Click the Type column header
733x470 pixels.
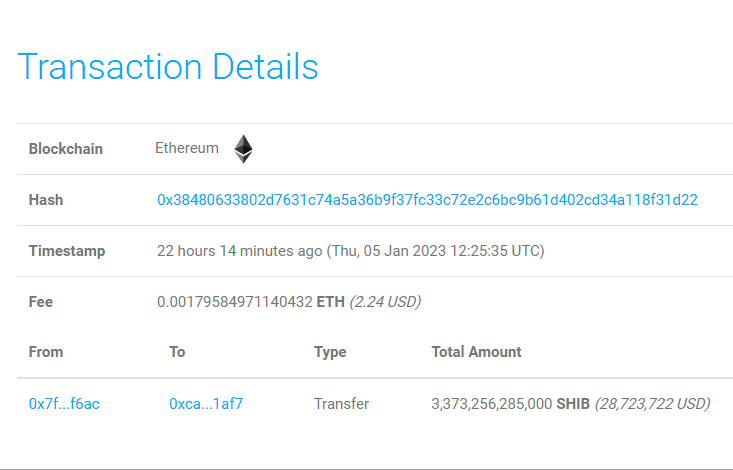pos(330,352)
